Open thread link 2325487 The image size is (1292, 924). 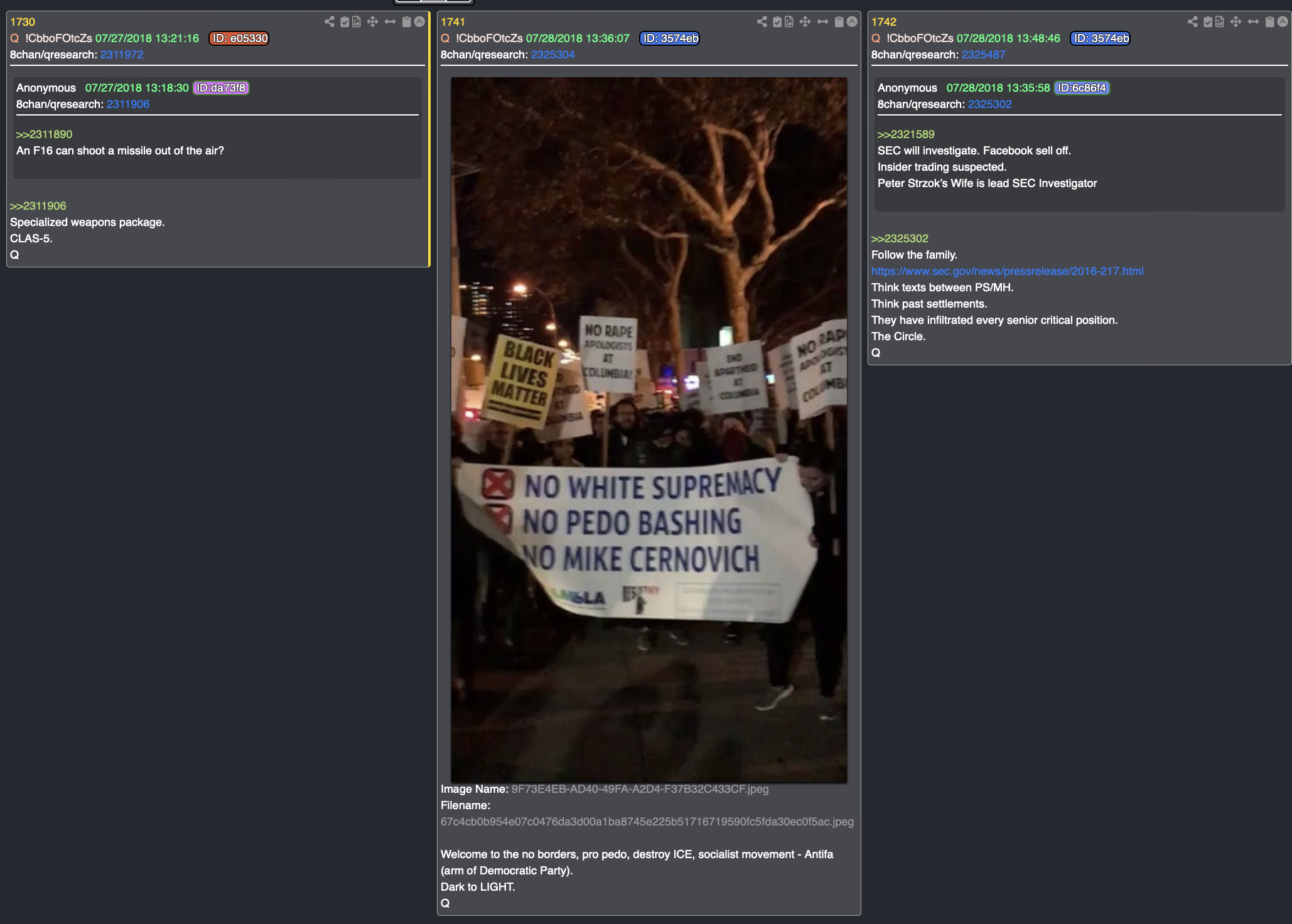pyautogui.click(x=983, y=55)
